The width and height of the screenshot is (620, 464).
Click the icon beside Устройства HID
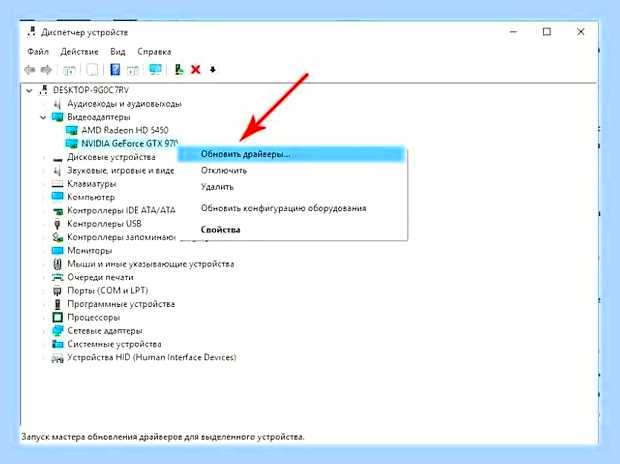click(57, 358)
